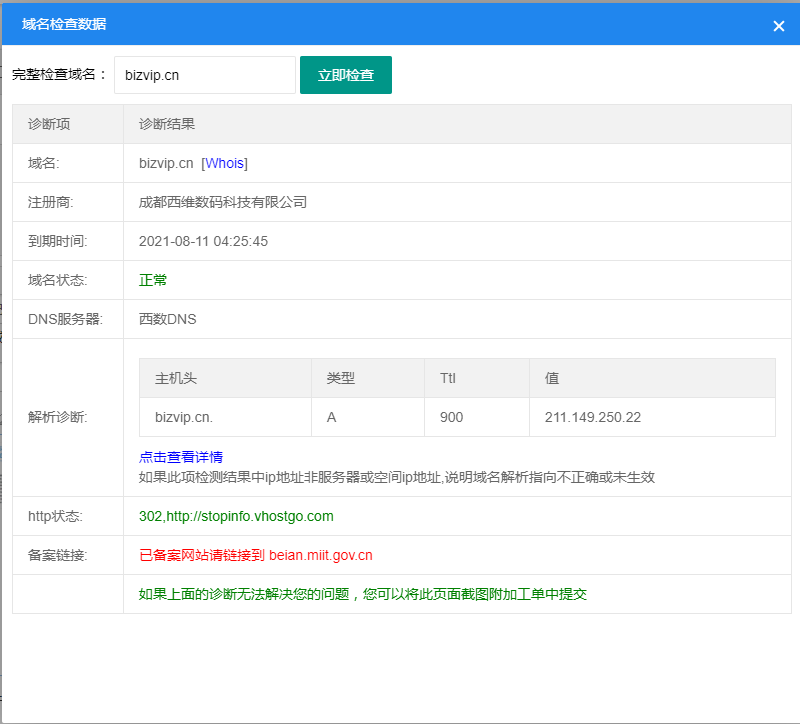
Task: Close the 域名检查数据 dialog
Action: tap(778, 26)
